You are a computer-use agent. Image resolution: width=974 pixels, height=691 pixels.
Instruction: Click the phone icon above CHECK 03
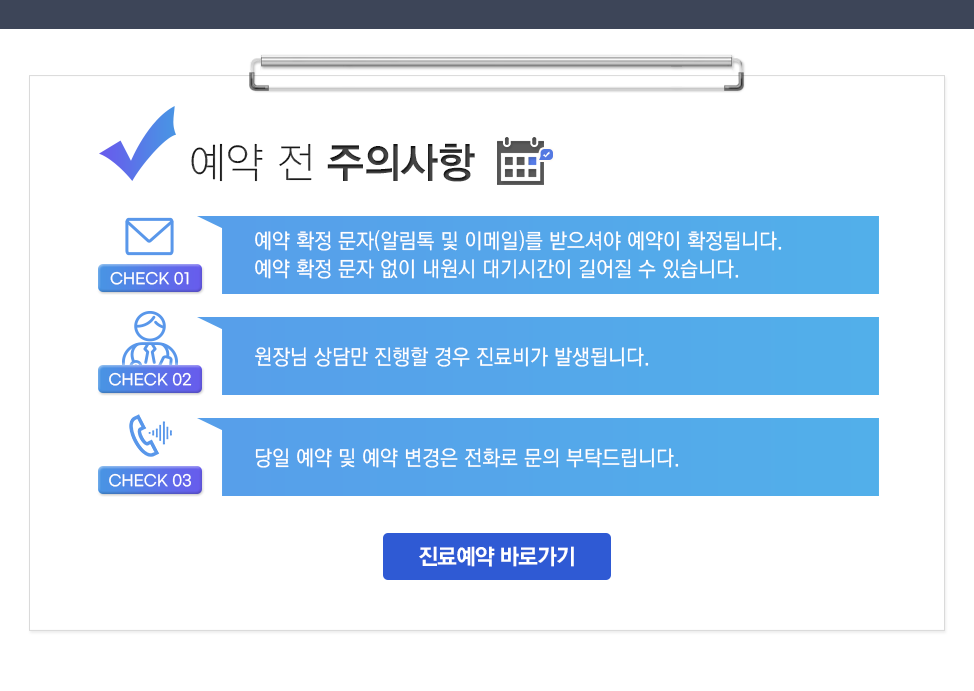pyautogui.click(x=150, y=435)
